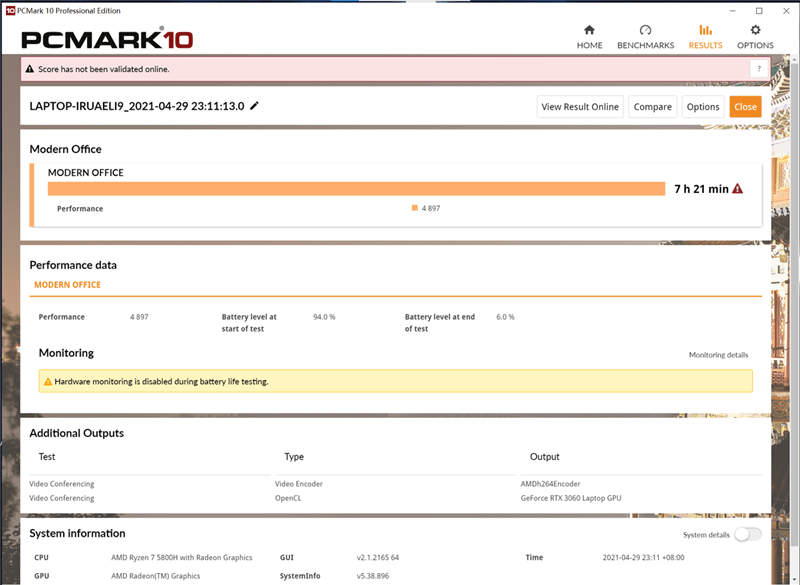Toggle the System details switch
The height and width of the screenshot is (585, 800).
(747, 534)
